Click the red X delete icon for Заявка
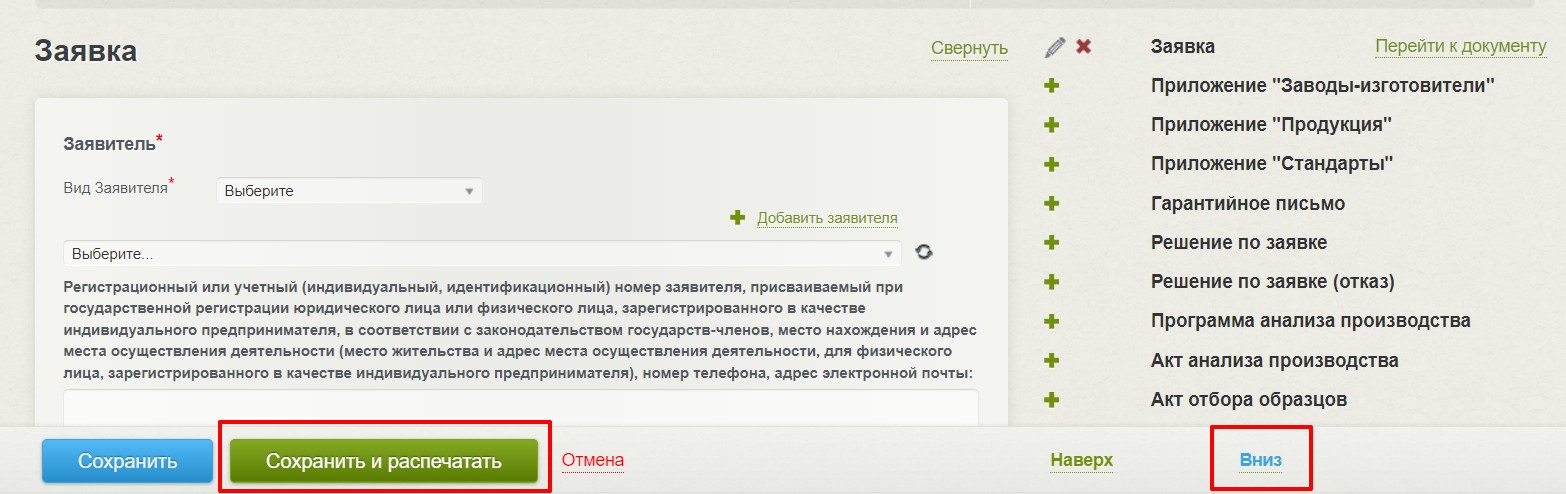Viewport: 1566px width, 494px height. [1083, 47]
